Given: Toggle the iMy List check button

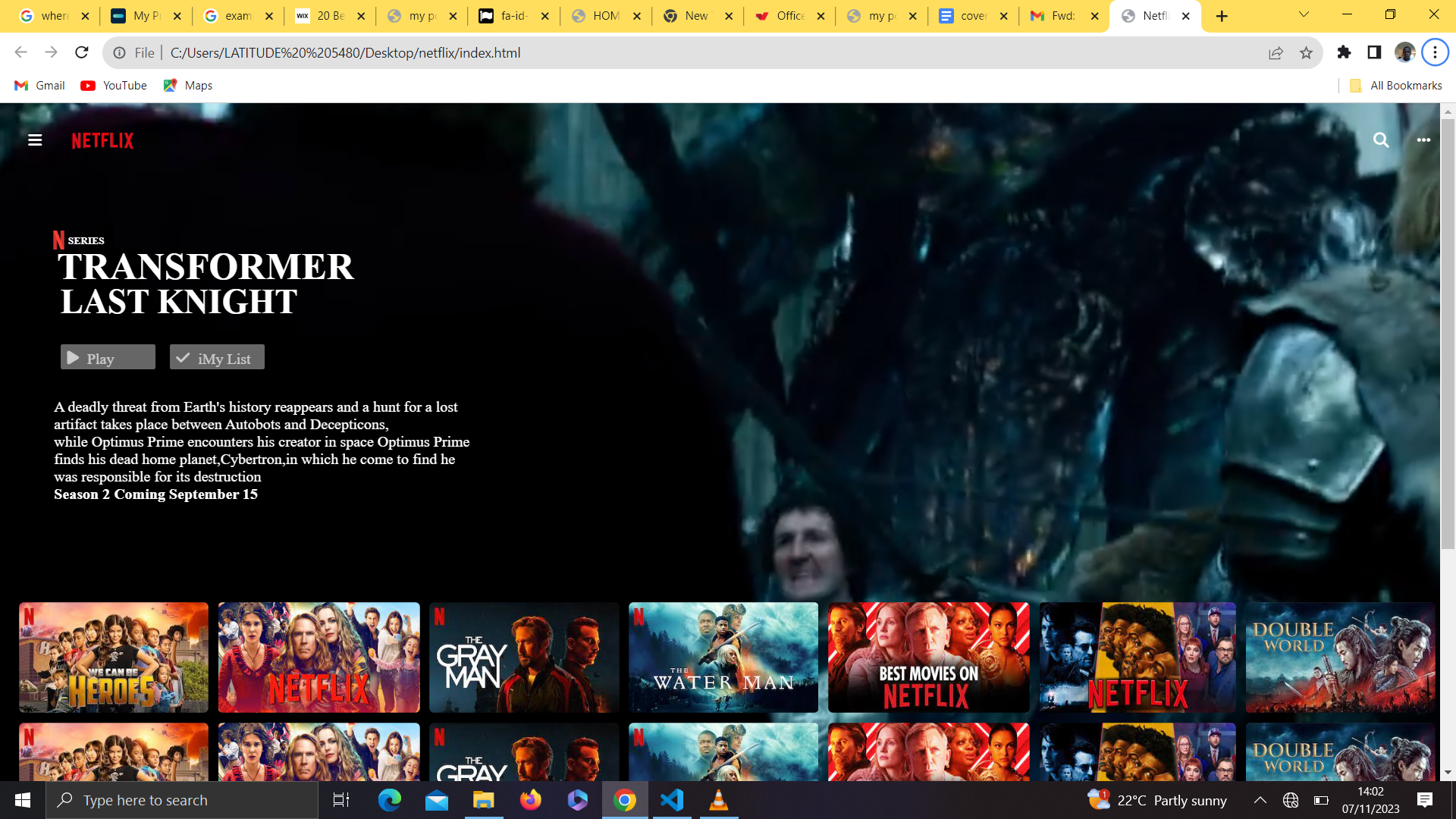Looking at the screenshot, I should (x=217, y=358).
